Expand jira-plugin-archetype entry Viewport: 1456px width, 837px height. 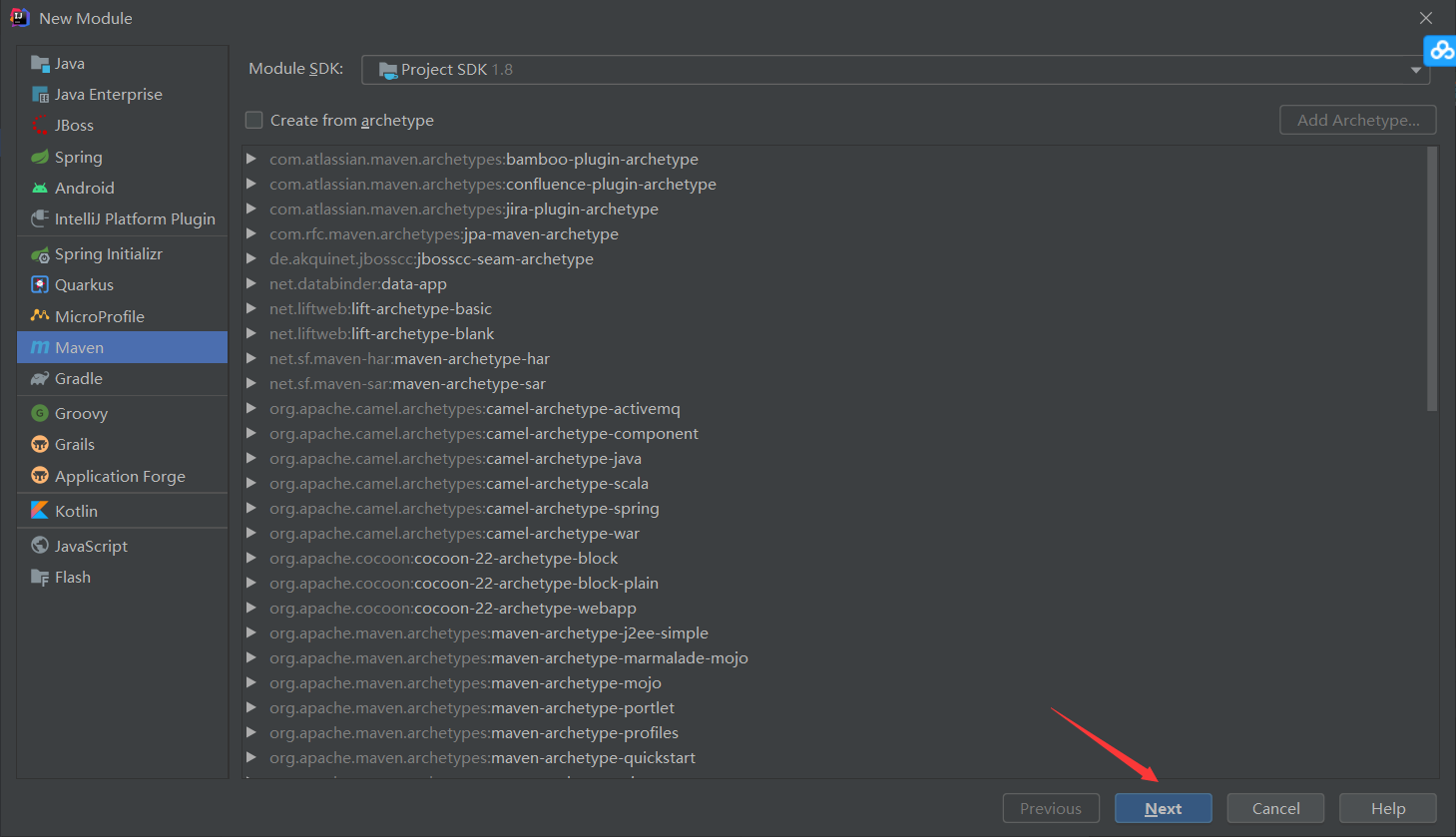[x=251, y=209]
